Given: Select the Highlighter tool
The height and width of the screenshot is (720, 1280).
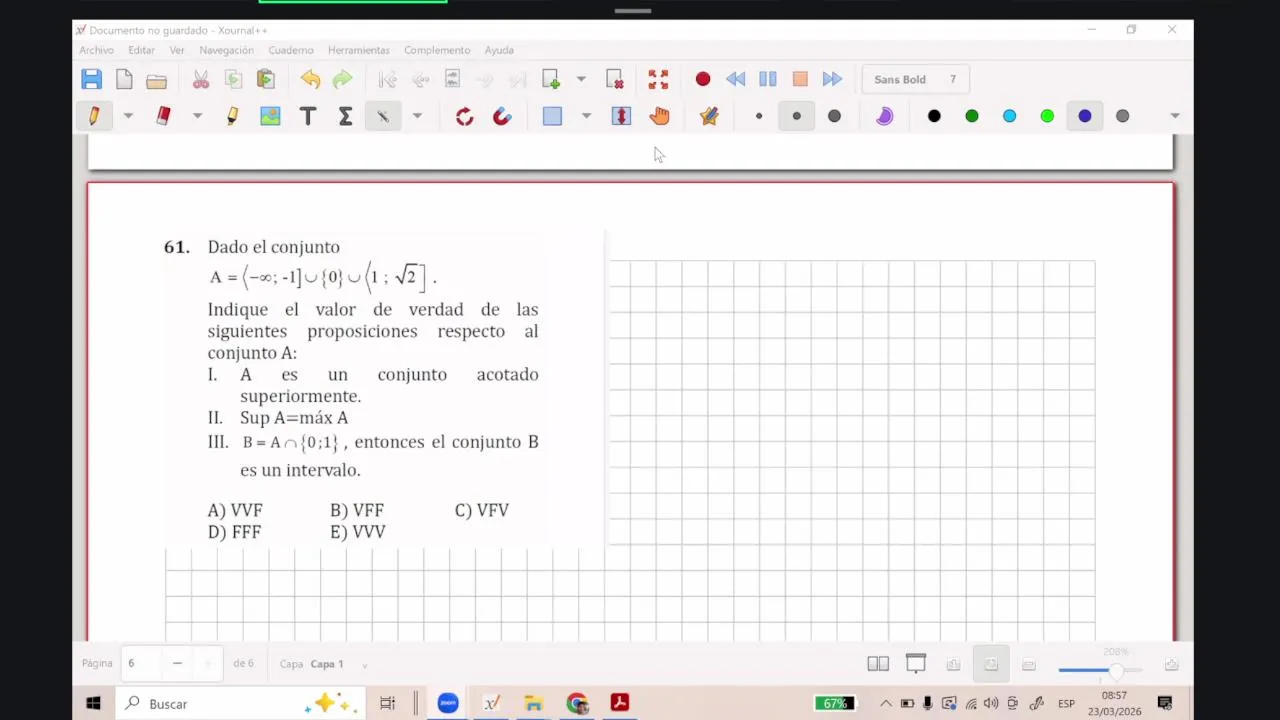Looking at the screenshot, I should pos(232,116).
